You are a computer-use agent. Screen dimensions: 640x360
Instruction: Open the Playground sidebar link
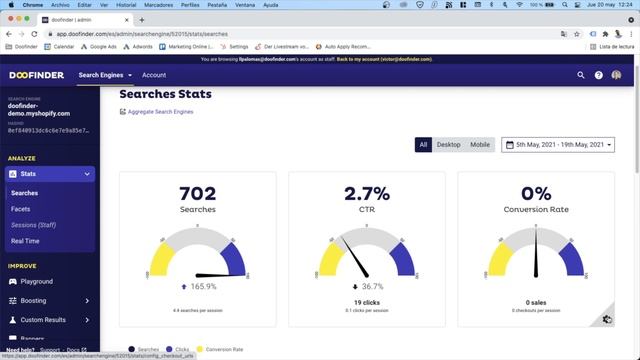click(37, 282)
